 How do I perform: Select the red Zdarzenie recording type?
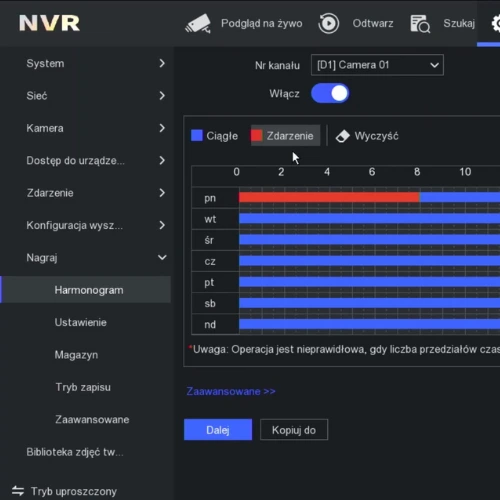pyautogui.click(x=285, y=136)
